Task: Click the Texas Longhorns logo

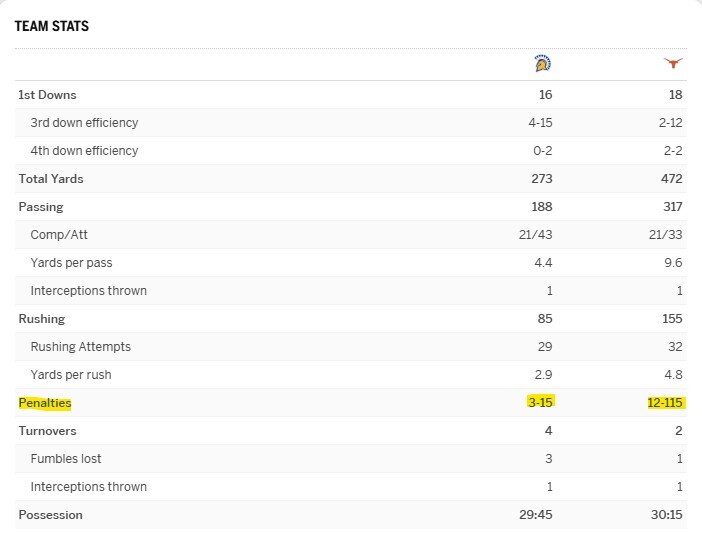Action: click(x=673, y=64)
